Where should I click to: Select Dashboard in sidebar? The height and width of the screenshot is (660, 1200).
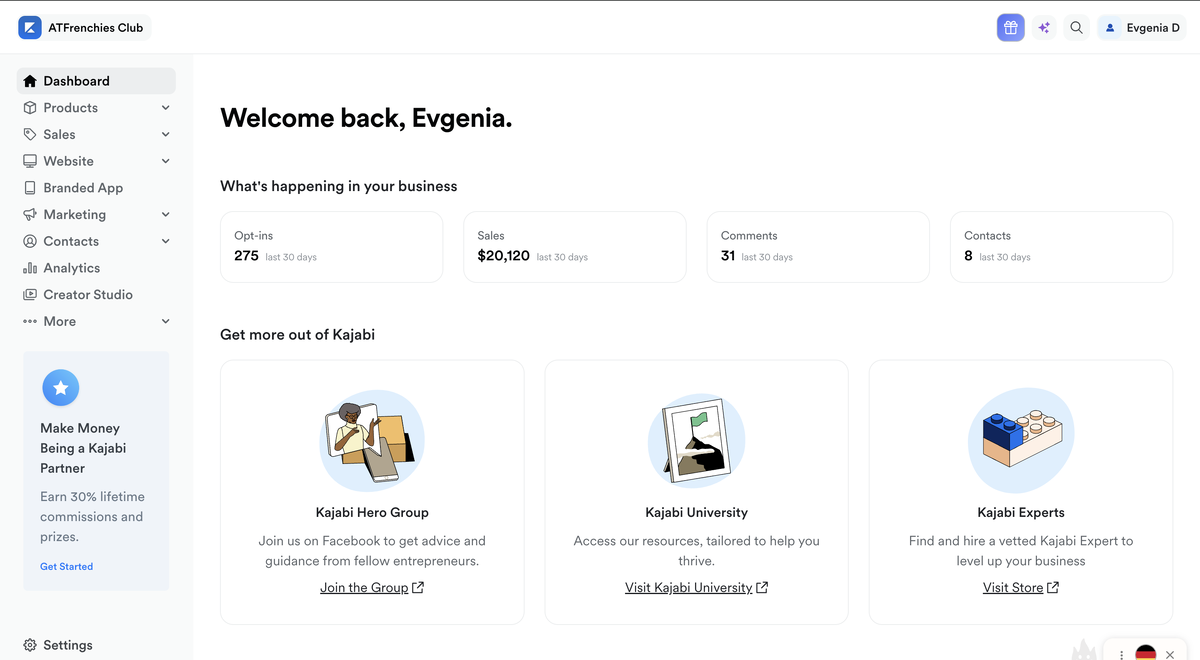[96, 81]
